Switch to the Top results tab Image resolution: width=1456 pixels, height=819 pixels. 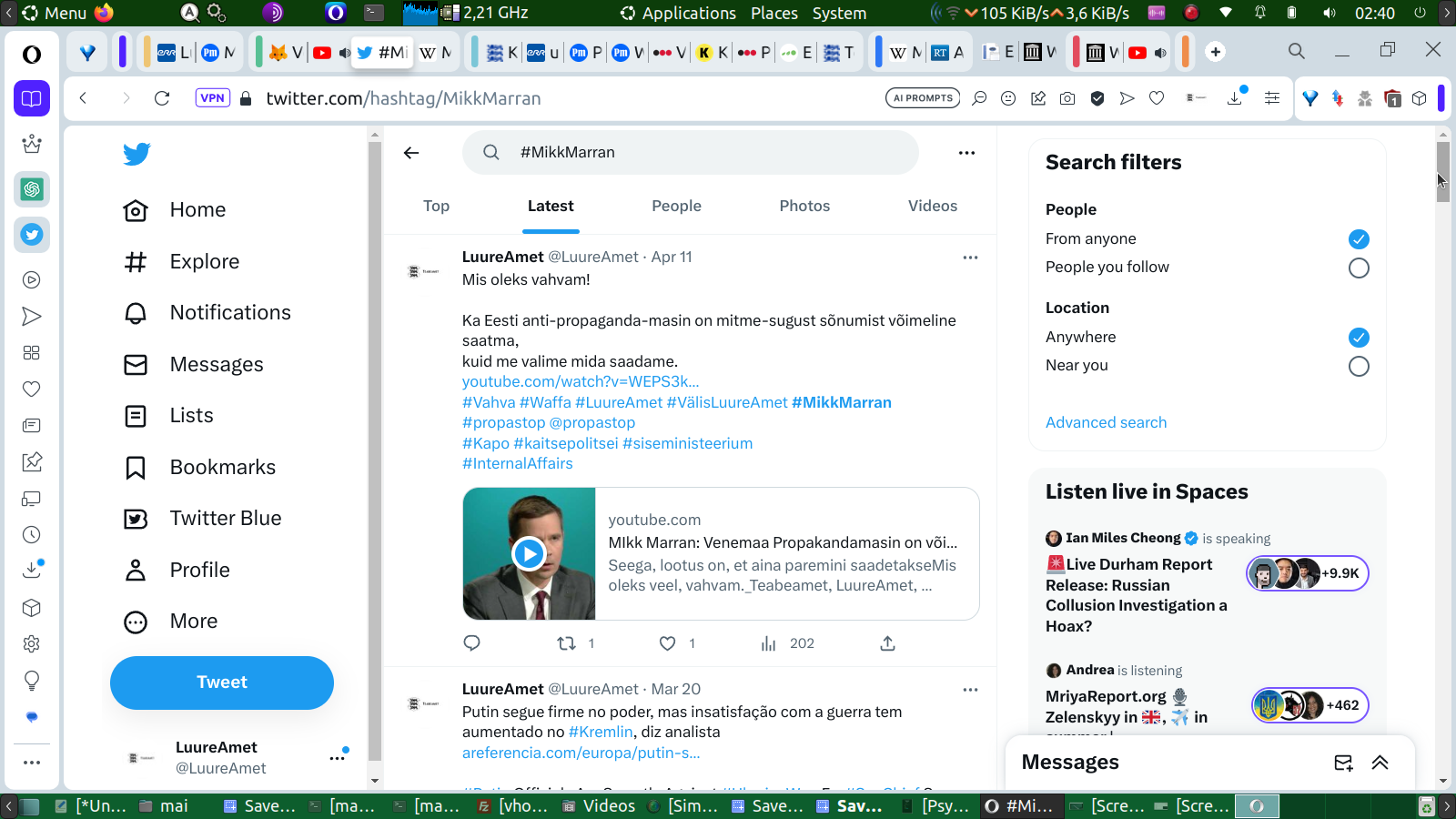(x=437, y=207)
